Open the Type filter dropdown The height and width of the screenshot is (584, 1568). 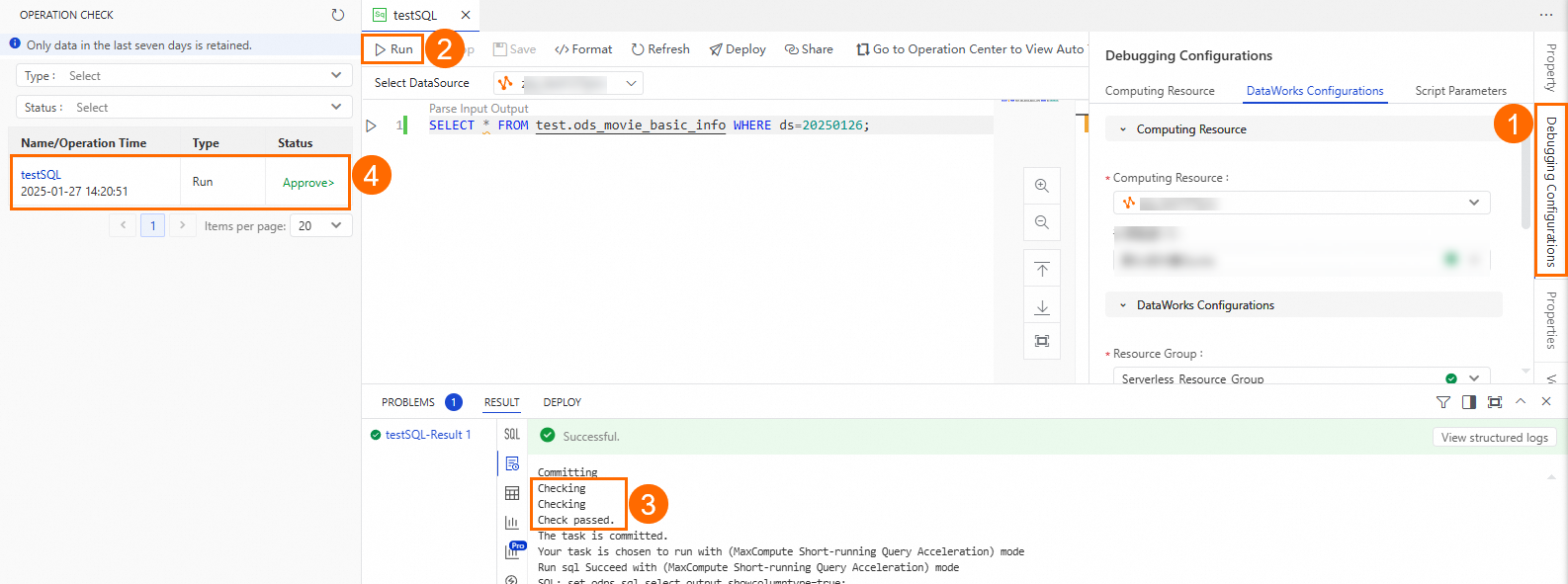pos(184,76)
